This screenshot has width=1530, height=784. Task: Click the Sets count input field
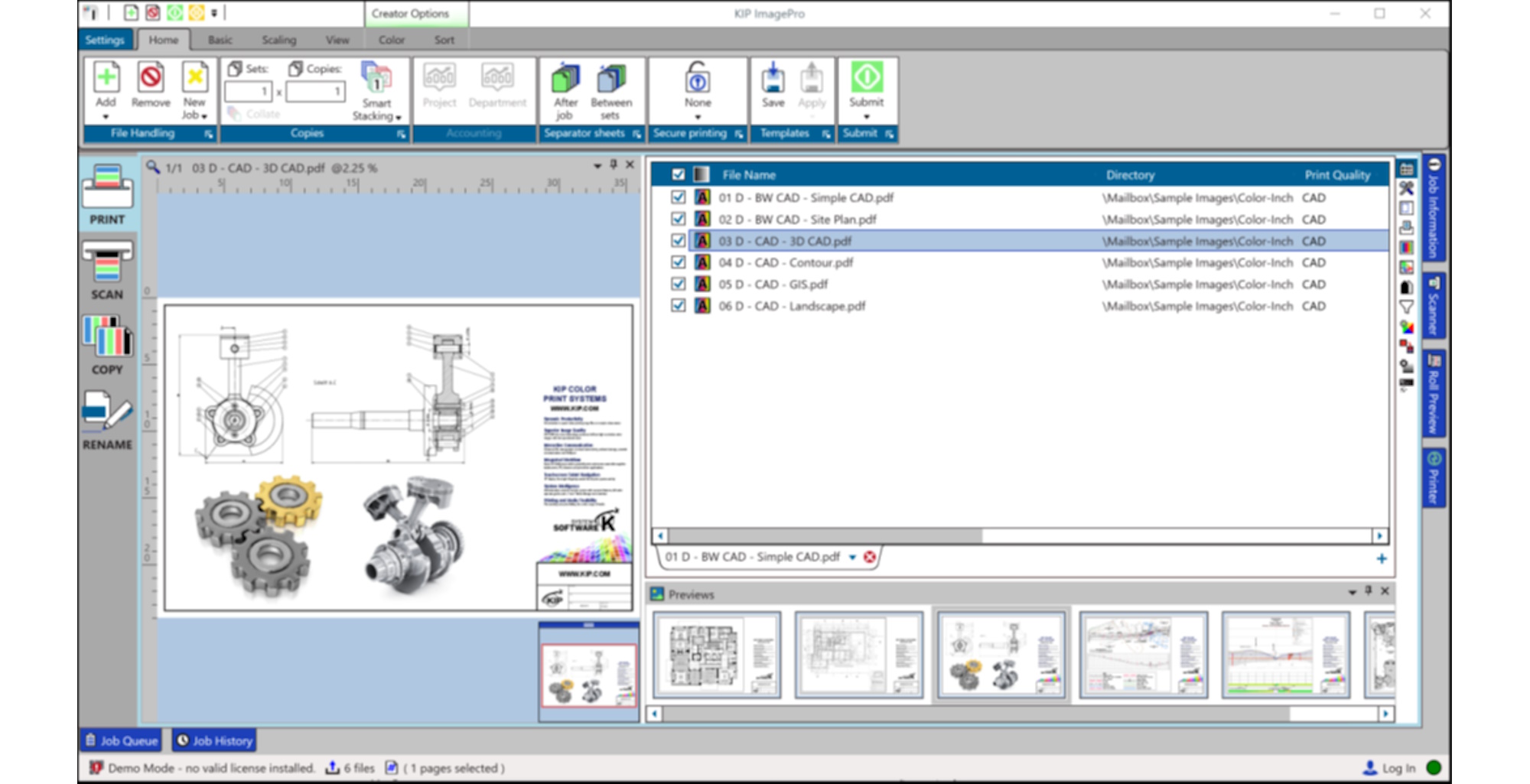[248, 91]
